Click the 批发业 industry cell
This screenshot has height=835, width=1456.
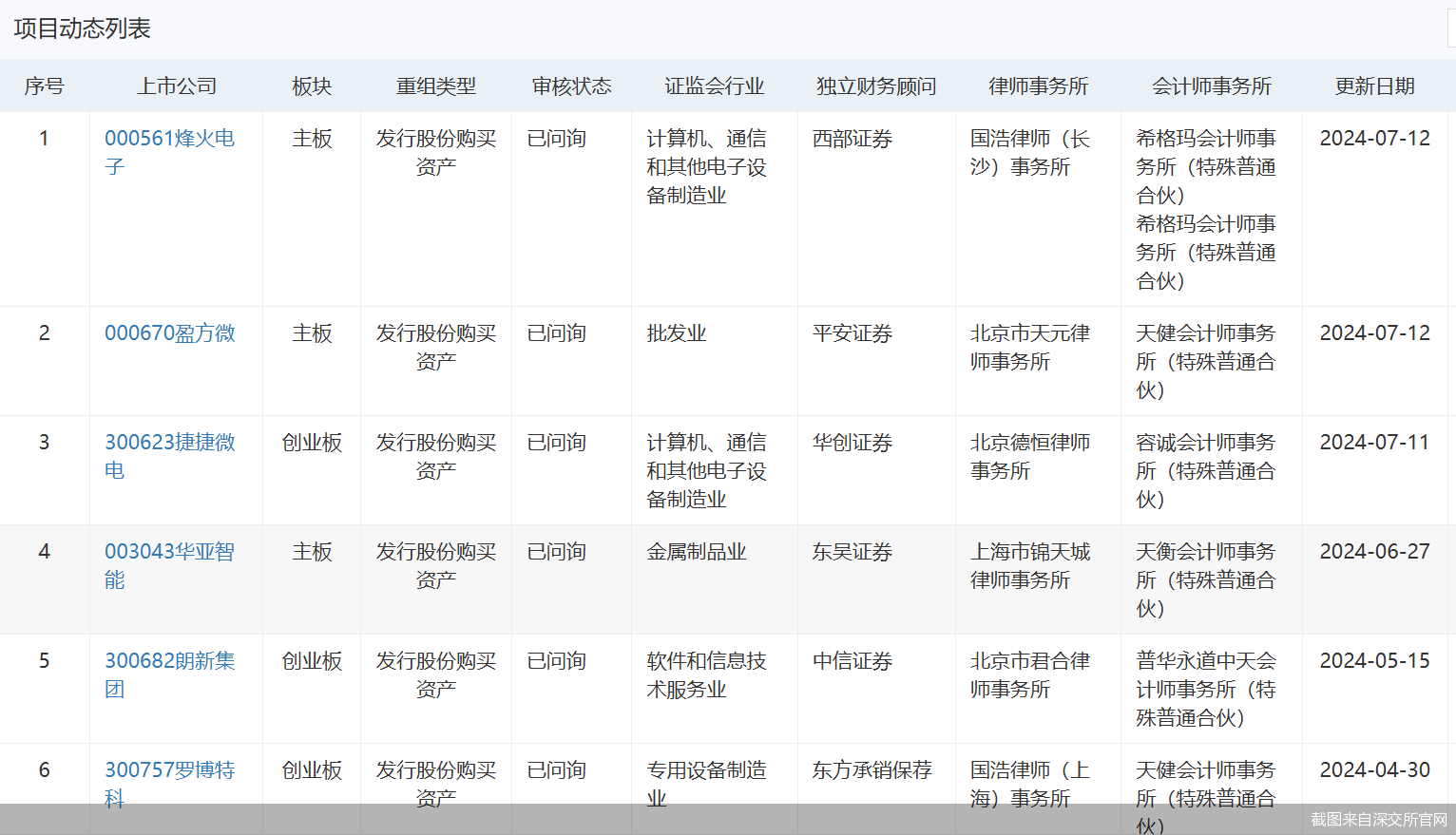(x=677, y=333)
